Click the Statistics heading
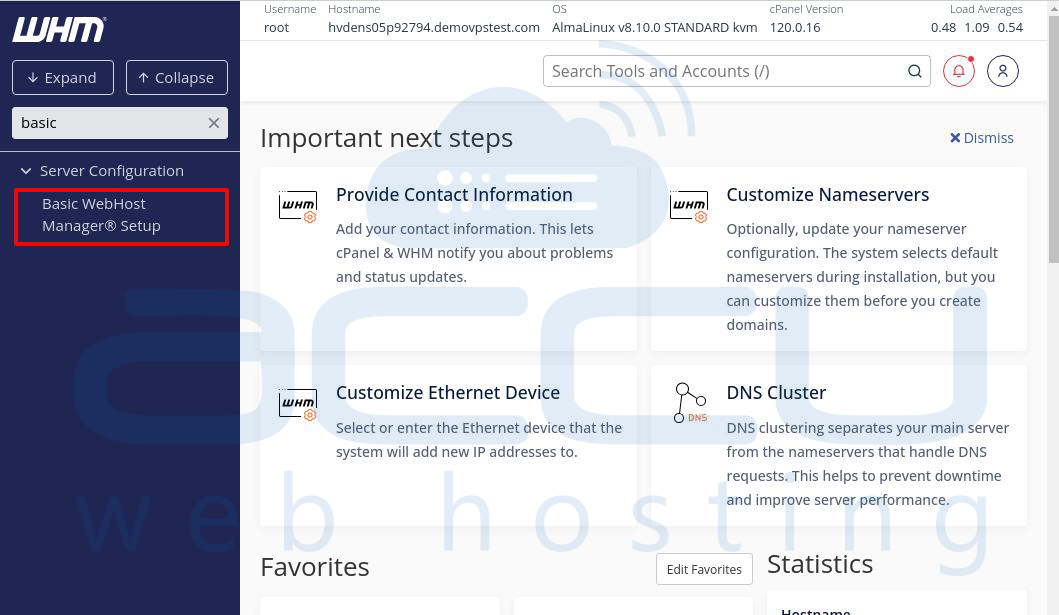The height and width of the screenshot is (615, 1059). (820, 564)
